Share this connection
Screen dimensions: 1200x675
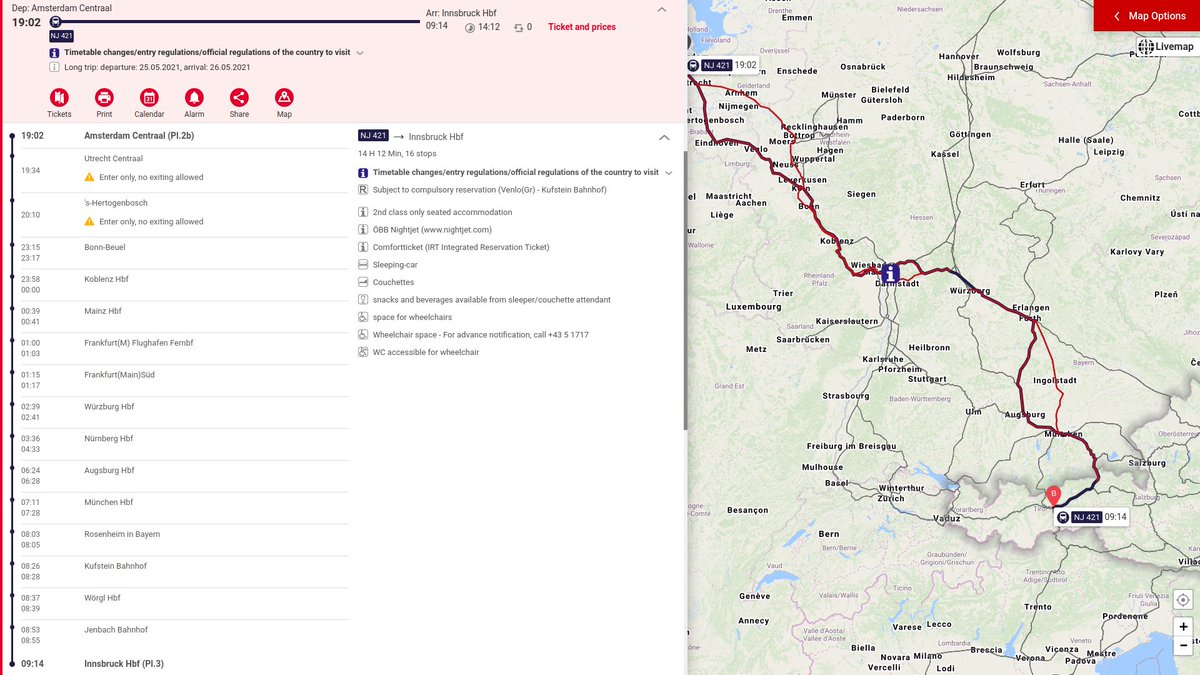tap(239, 97)
